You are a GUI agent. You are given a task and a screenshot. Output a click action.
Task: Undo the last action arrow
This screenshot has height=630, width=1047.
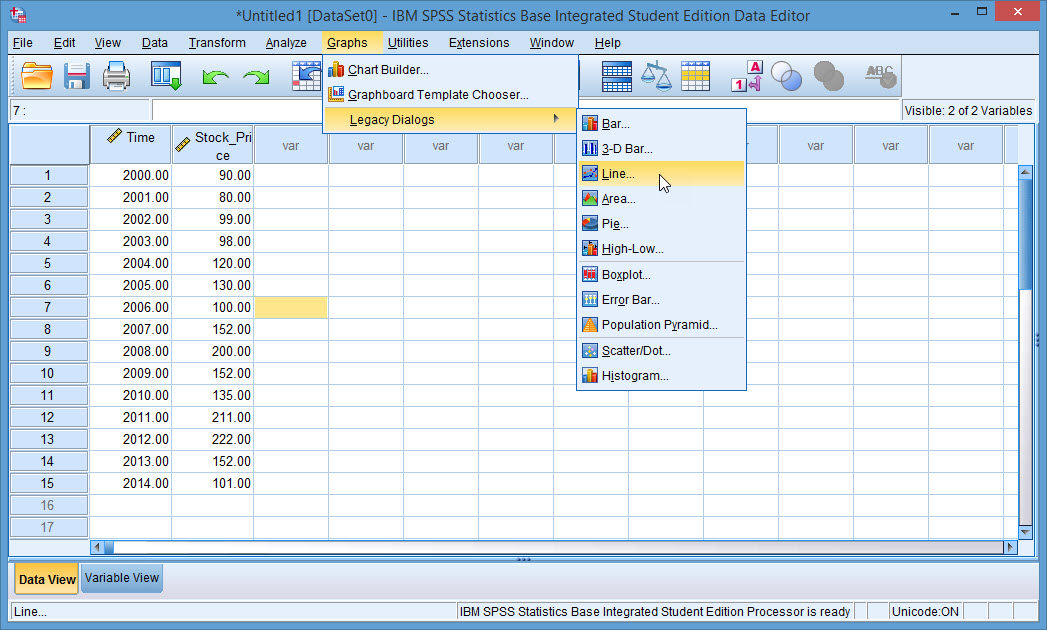(215, 77)
